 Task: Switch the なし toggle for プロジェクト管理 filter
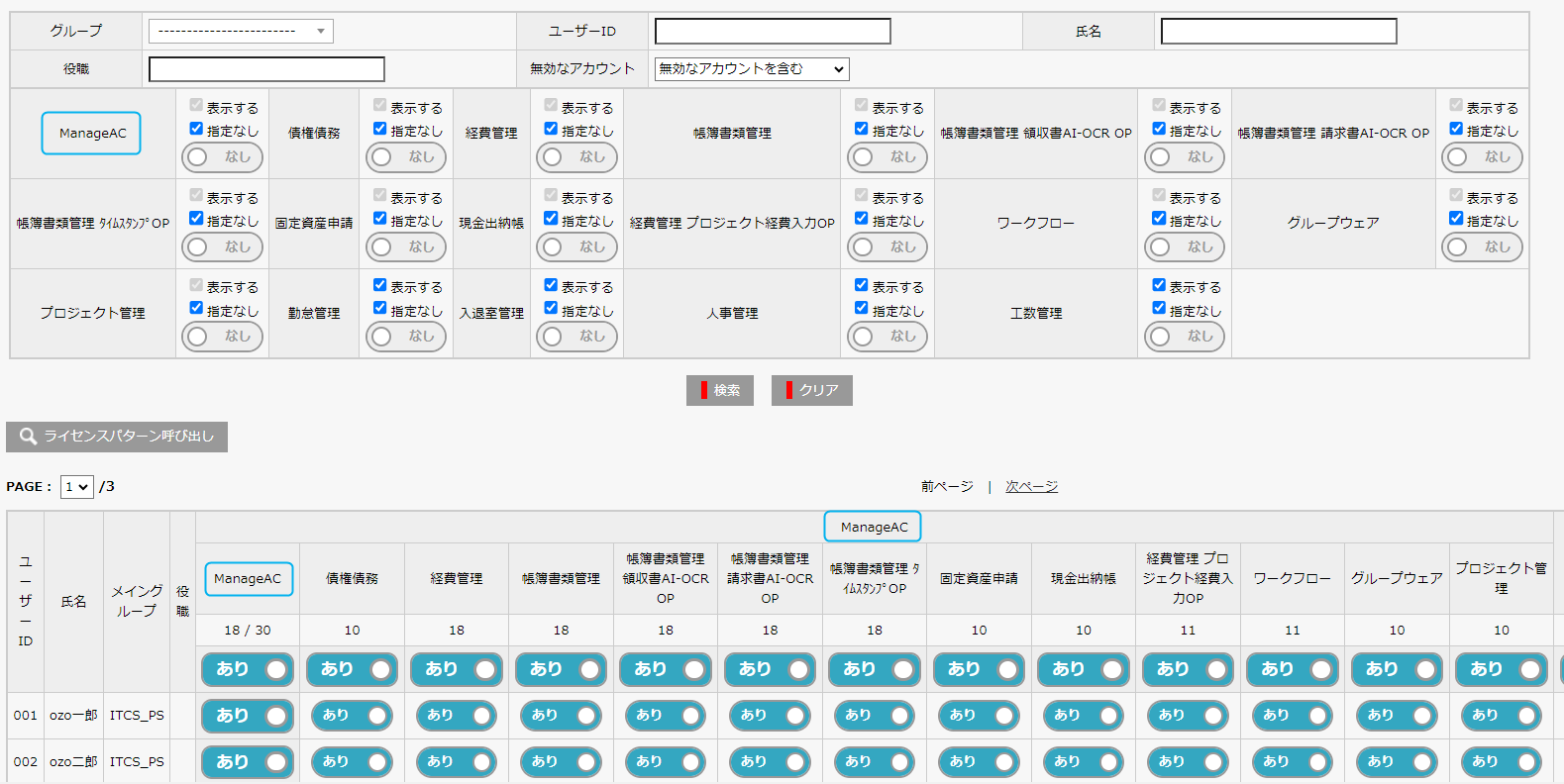(x=222, y=337)
